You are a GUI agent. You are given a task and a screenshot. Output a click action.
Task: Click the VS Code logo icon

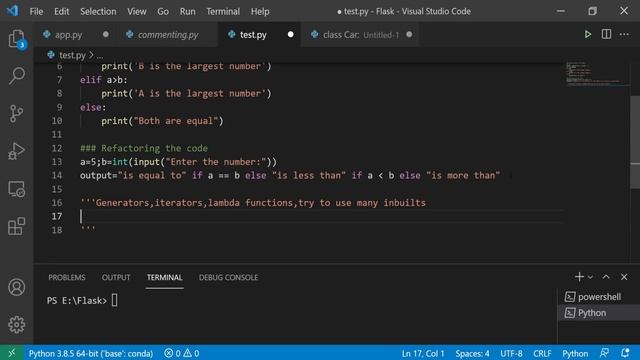tap(12, 11)
